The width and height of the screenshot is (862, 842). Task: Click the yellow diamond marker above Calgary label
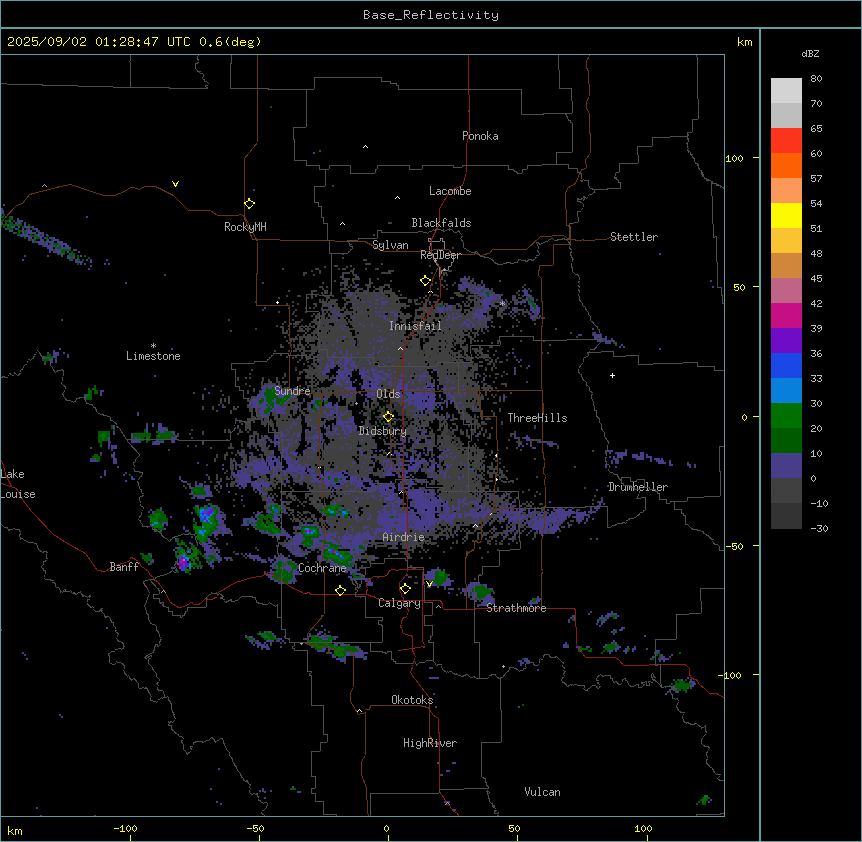coord(405,589)
